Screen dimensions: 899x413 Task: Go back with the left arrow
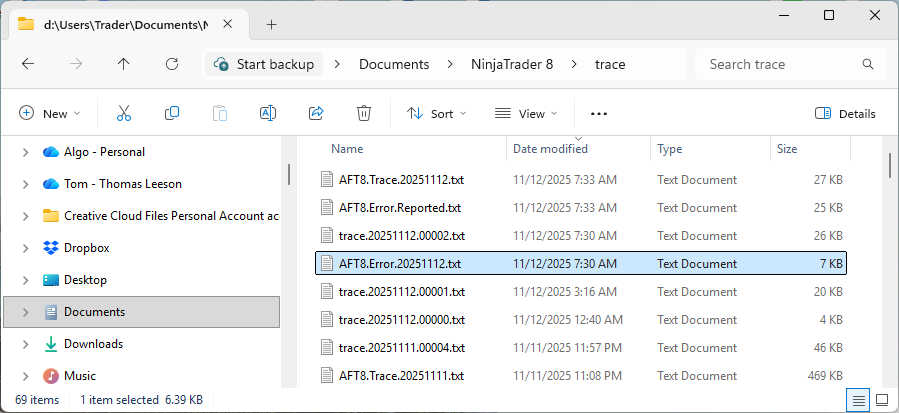click(x=28, y=64)
